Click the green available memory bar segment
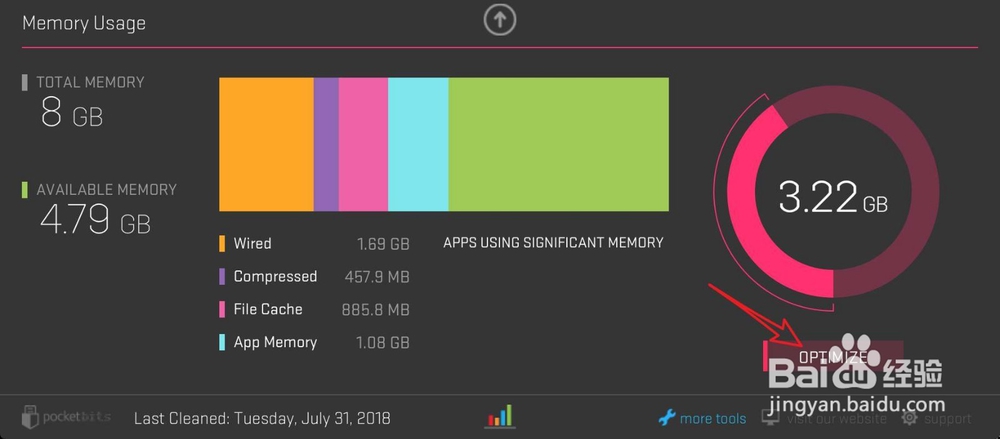This screenshot has width=1000, height=439. point(558,144)
